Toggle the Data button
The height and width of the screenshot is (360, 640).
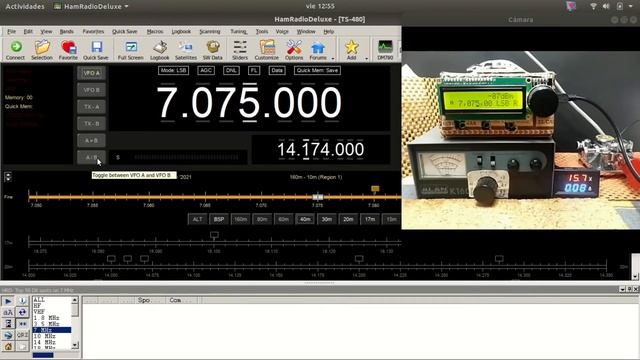(277, 70)
